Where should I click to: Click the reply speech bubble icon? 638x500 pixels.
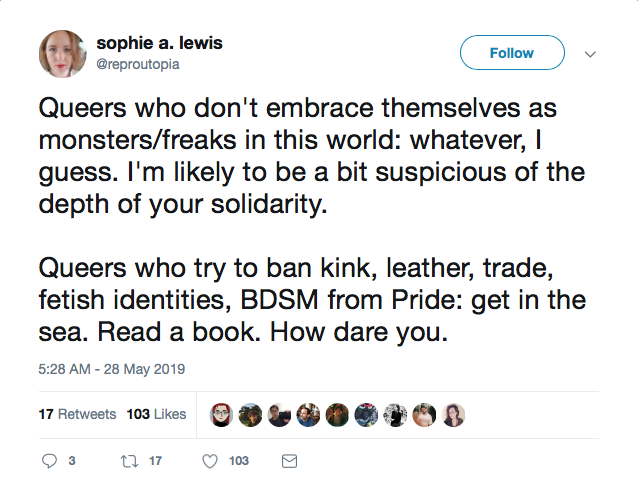click(x=49, y=461)
